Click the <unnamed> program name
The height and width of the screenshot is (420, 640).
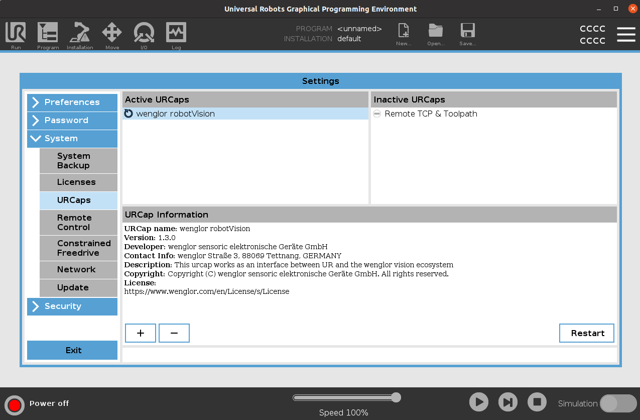(359, 29)
